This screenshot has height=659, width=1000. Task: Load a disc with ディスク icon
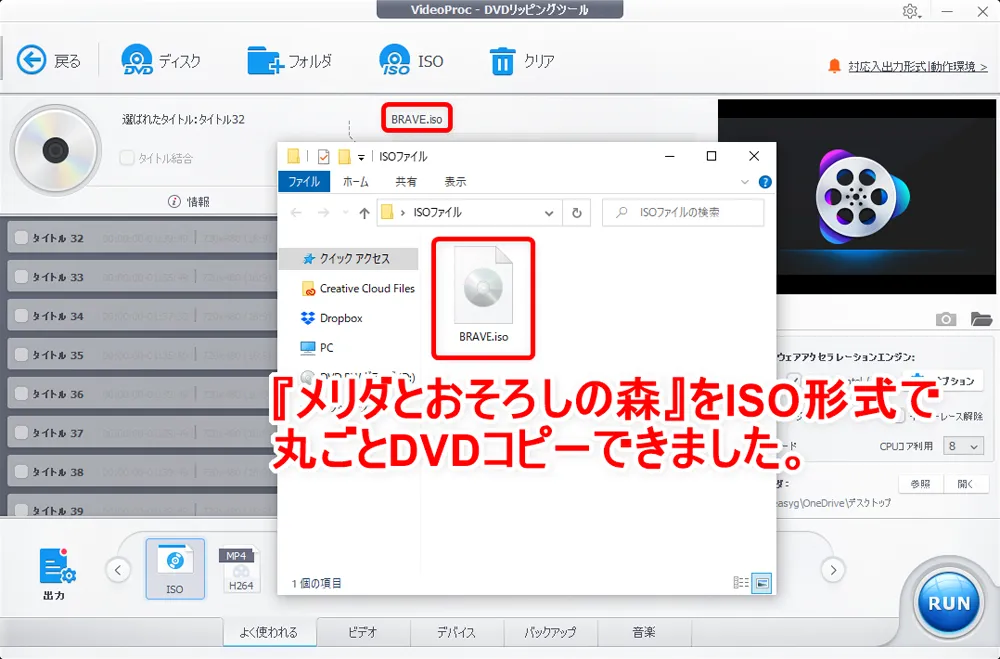point(161,61)
